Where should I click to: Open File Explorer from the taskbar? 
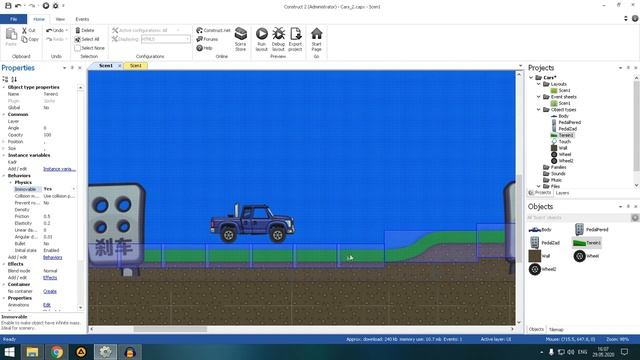tap(32, 352)
